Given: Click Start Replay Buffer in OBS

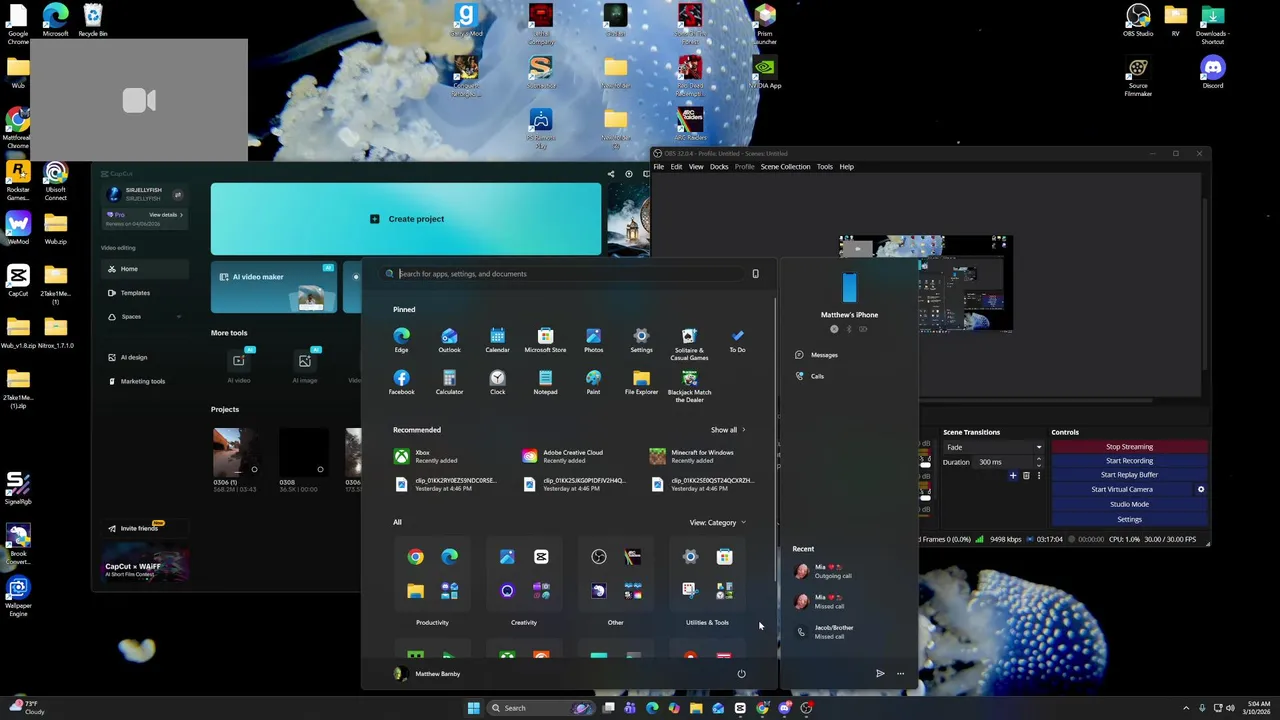Looking at the screenshot, I should pyautogui.click(x=1129, y=475).
